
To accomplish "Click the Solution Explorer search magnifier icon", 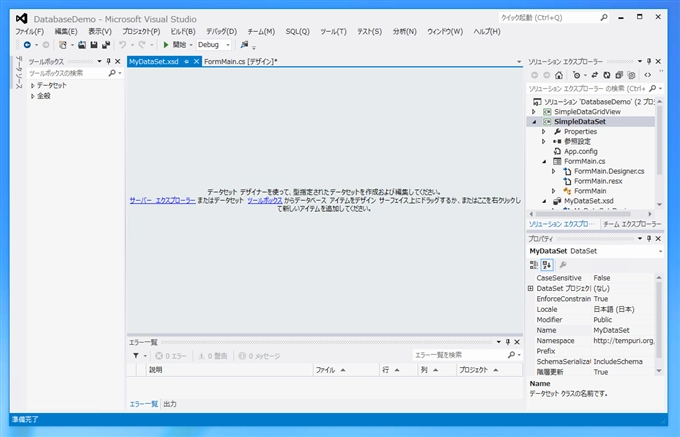I will tap(653, 88).
